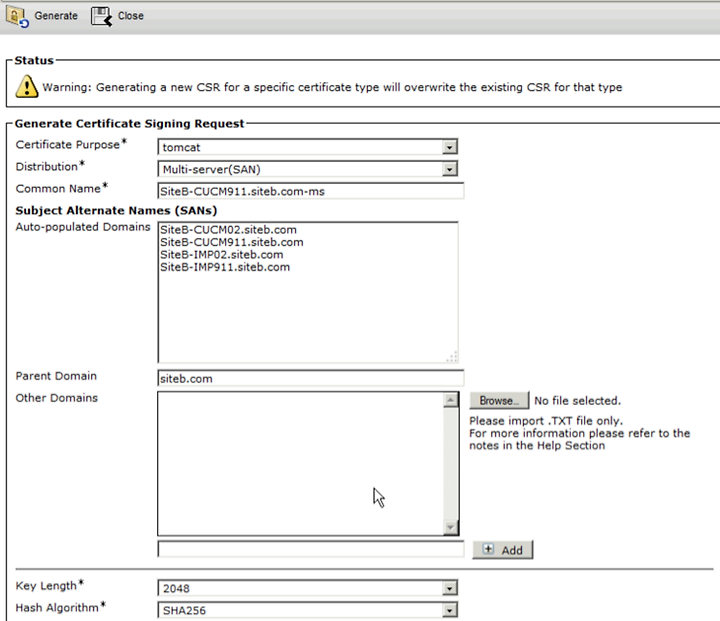
Task: Click the Other Domains scroll up arrow
Action: coord(451,400)
